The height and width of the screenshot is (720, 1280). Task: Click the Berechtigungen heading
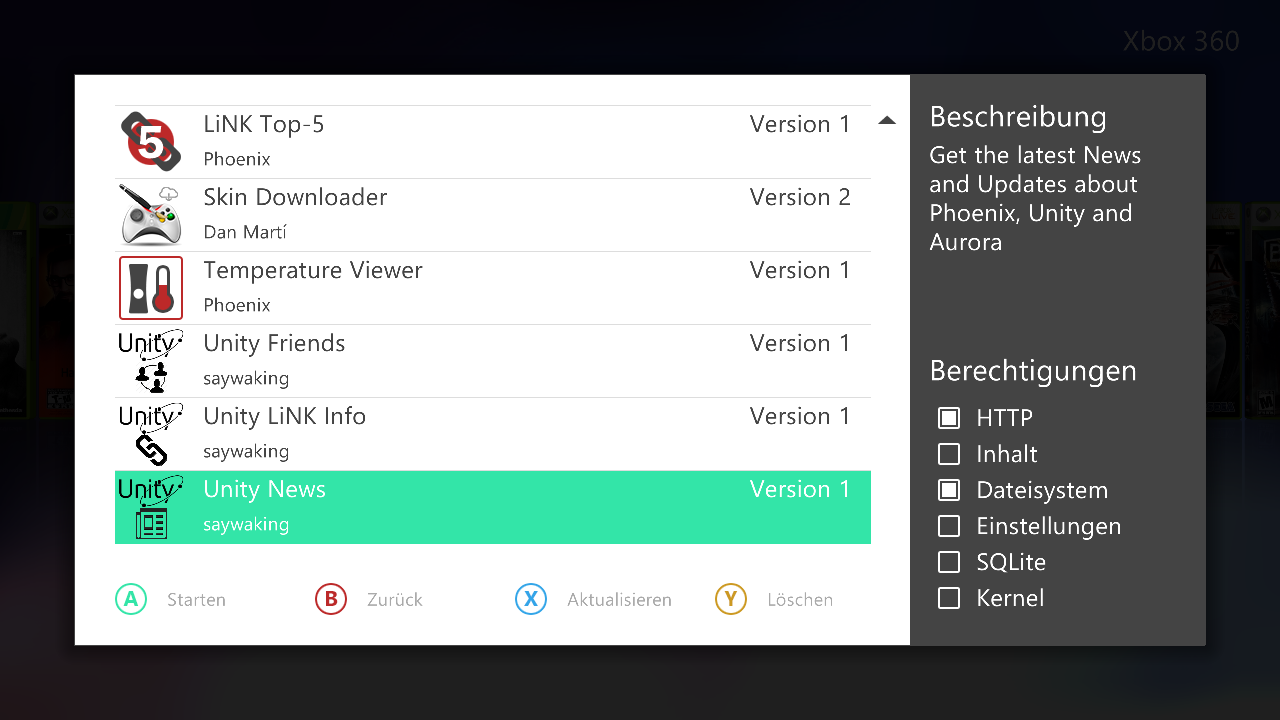tap(1033, 371)
